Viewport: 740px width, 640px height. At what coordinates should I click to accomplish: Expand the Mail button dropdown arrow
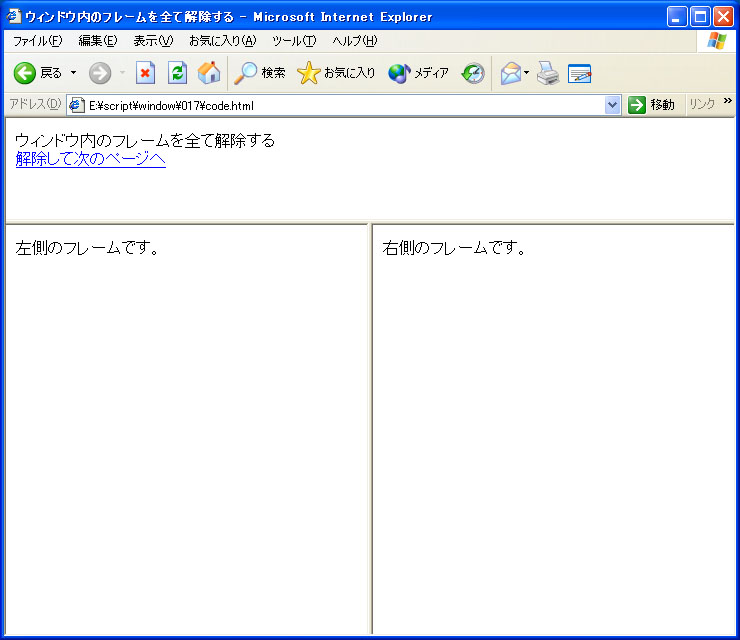[x=527, y=73]
